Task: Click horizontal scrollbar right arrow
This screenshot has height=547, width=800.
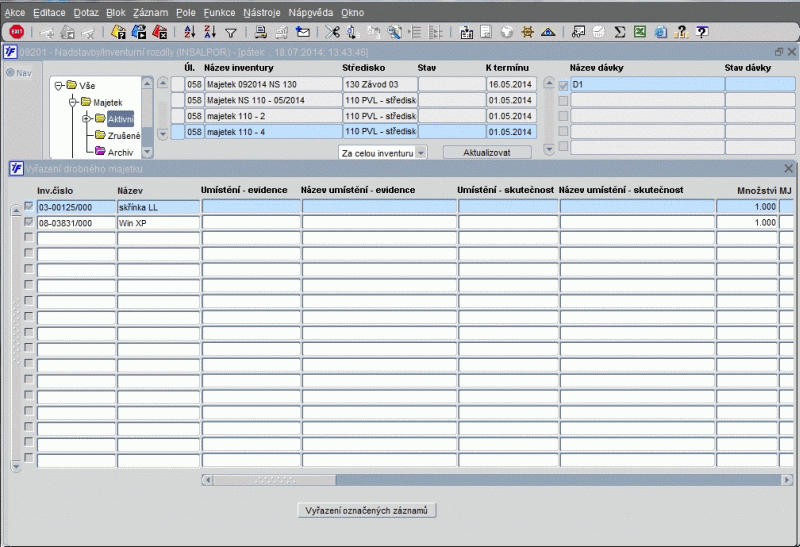Action: pyautogui.click(x=787, y=480)
